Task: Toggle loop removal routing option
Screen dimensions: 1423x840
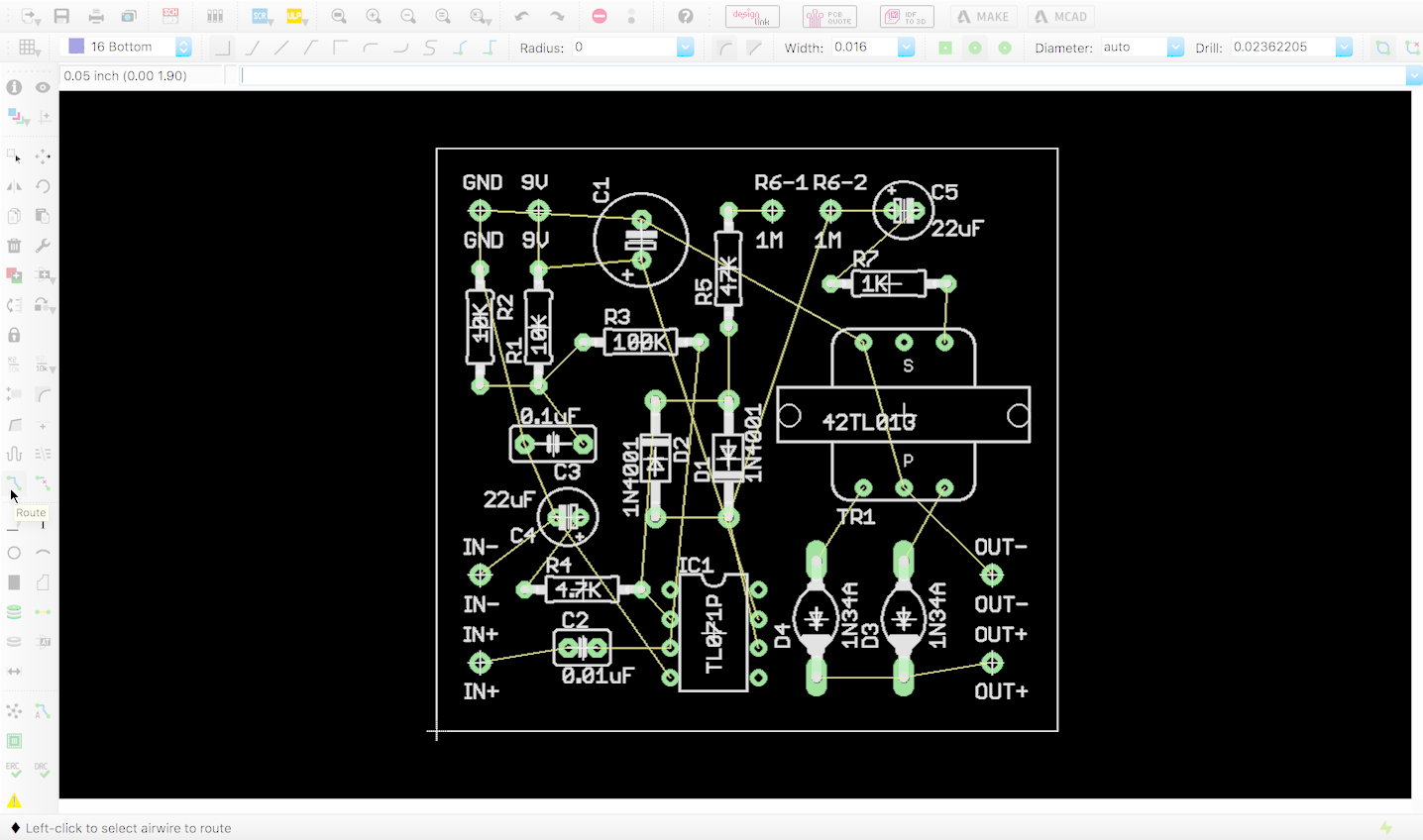Action: (1382, 48)
